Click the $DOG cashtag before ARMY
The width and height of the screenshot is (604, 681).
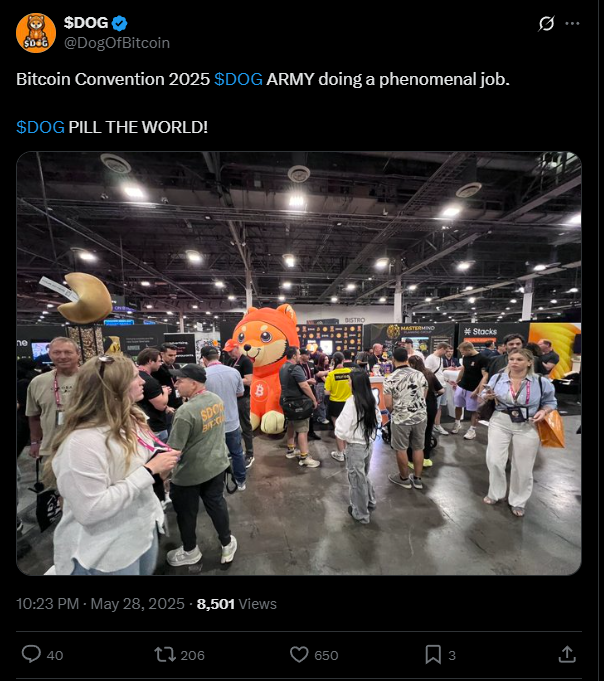(238, 79)
